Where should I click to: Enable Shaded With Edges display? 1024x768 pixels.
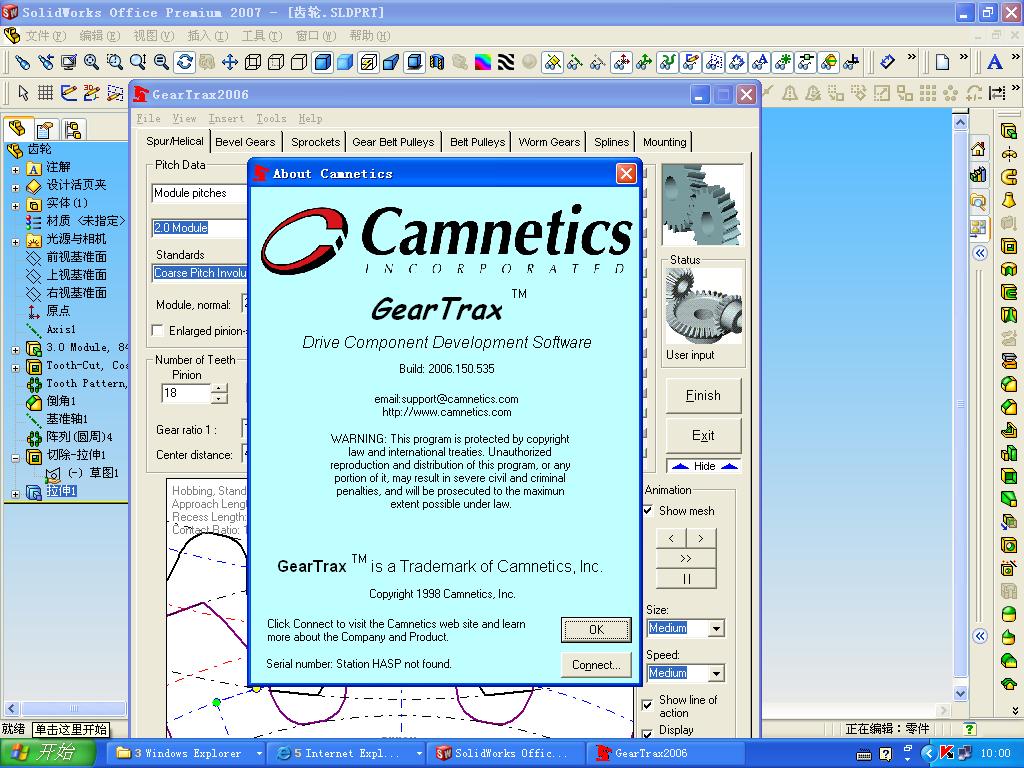(x=323, y=62)
